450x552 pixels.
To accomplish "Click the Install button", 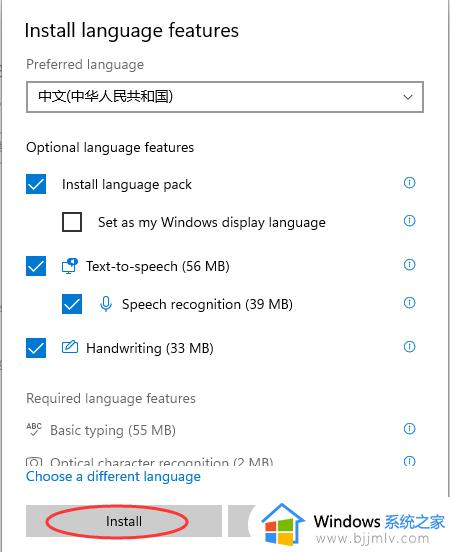I will tap(124, 521).
